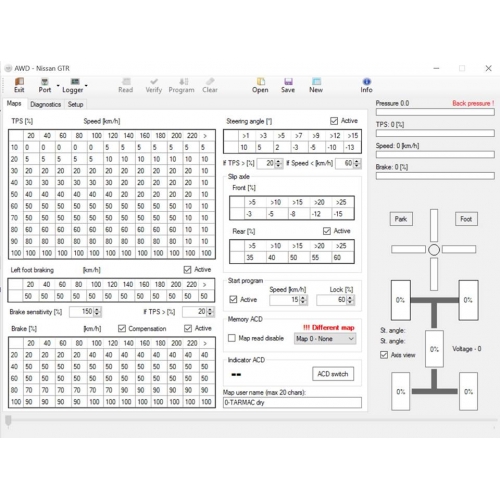
Task: Select the >15 steering angle value -13
Action: [x=351, y=147]
